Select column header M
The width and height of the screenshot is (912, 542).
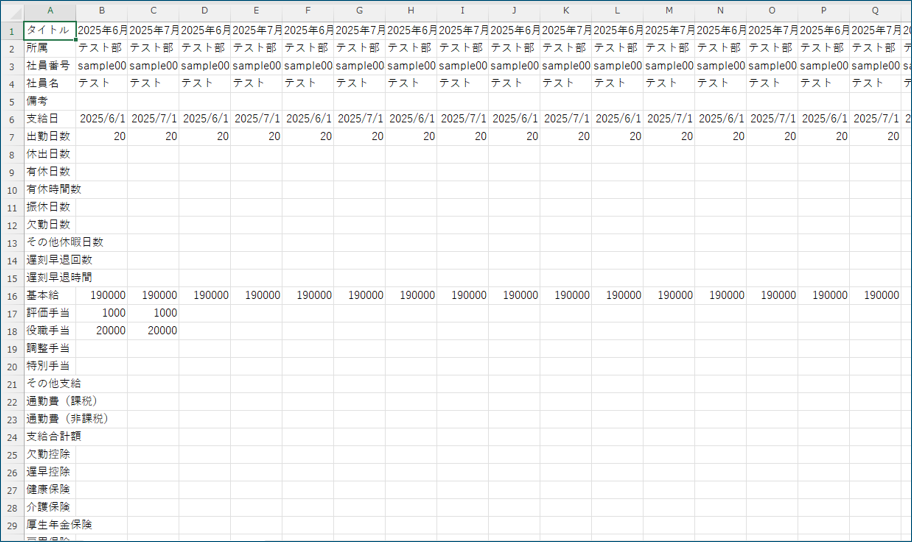click(x=669, y=12)
